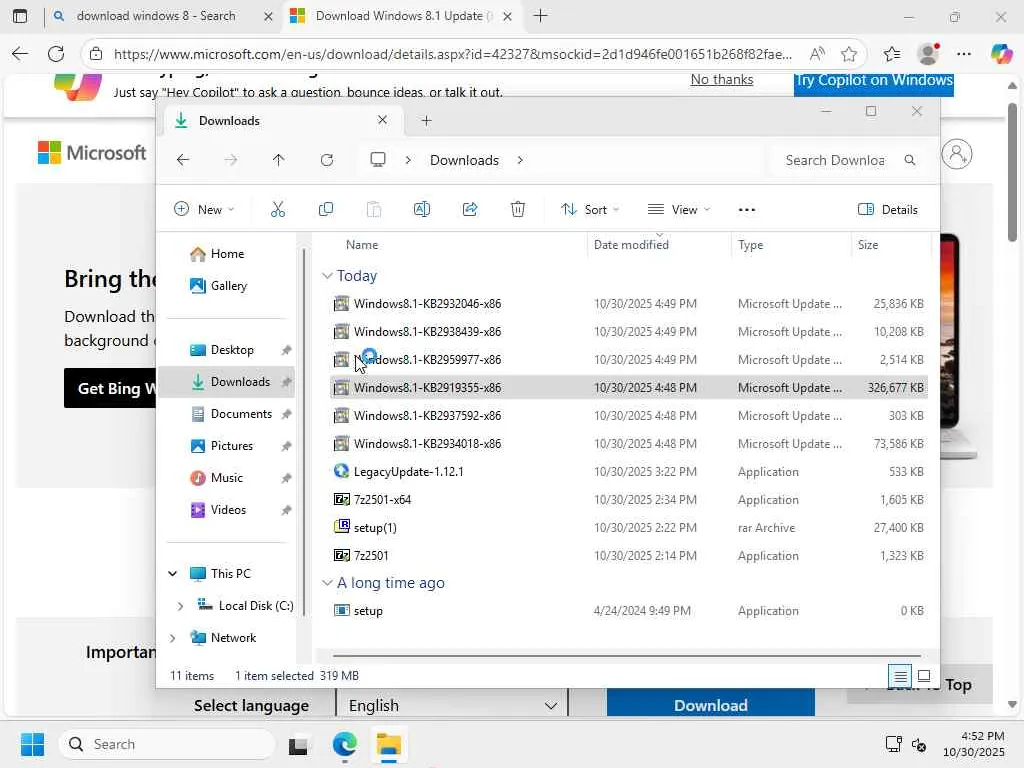Click the Edge browser back arrow
Screen dimensions: 1024x768
tap(20, 54)
